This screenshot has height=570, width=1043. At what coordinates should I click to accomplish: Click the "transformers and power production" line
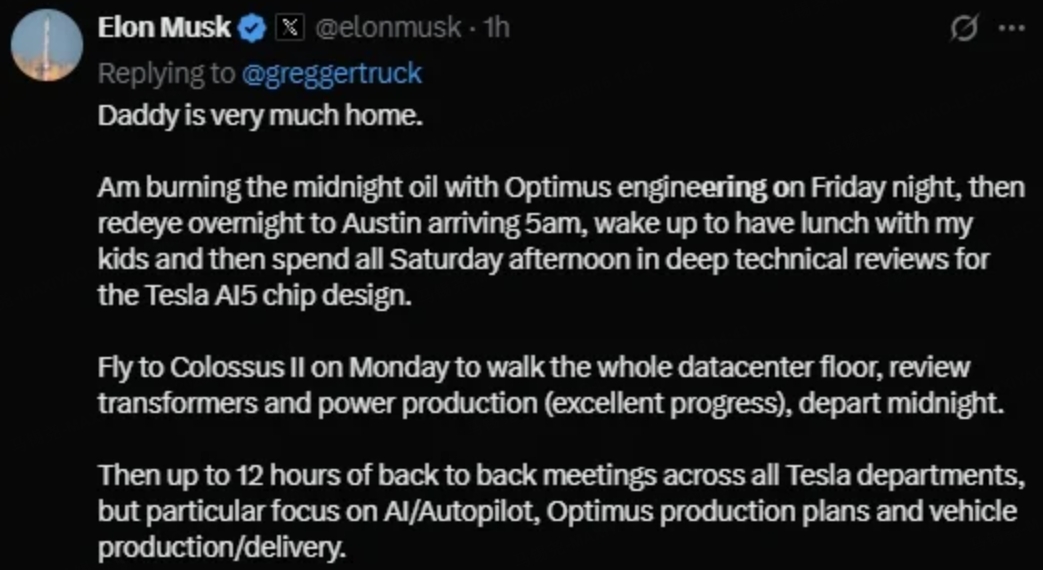click(x=551, y=404)
